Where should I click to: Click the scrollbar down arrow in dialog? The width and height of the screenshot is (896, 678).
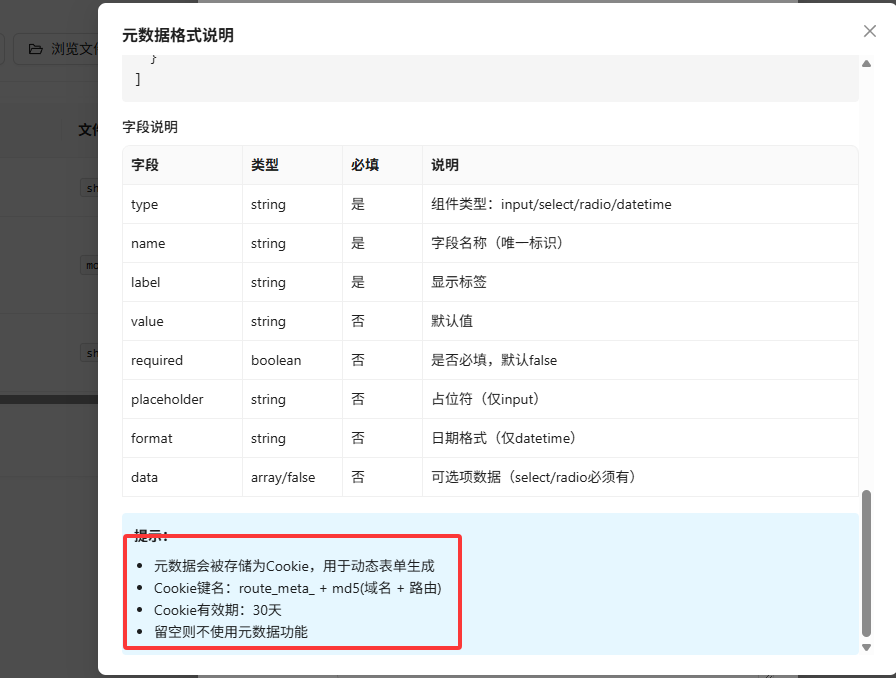tap(866, 647)
